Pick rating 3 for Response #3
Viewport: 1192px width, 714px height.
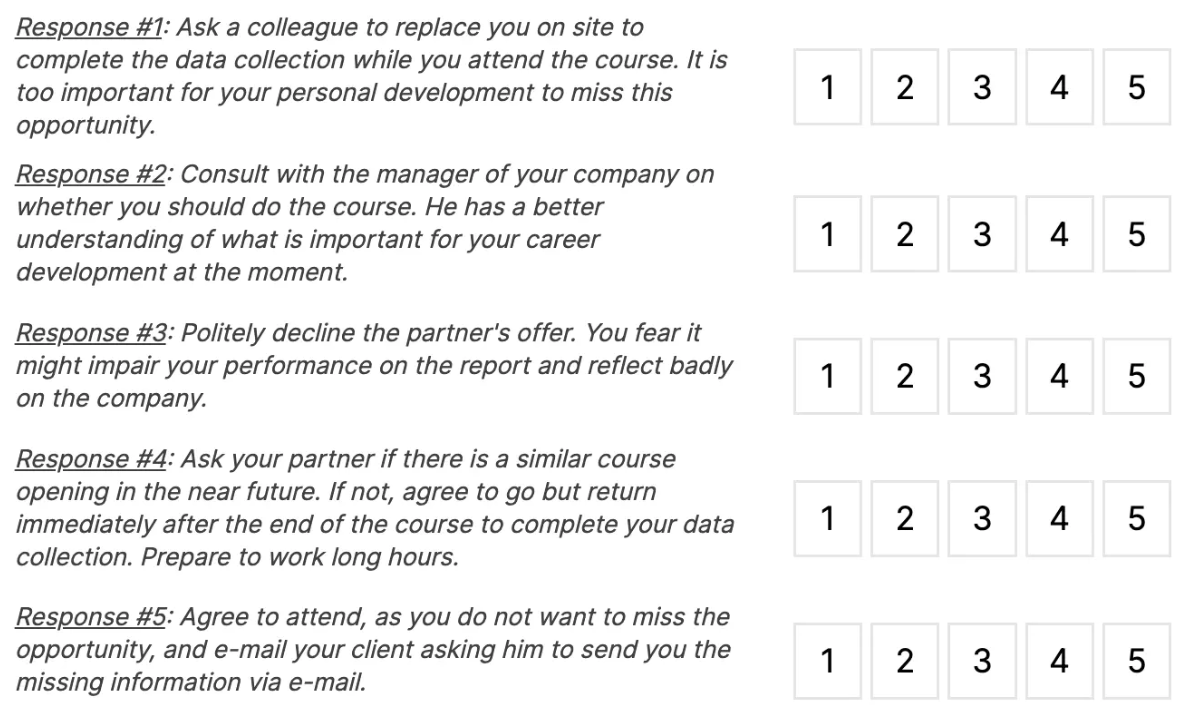pyautogui.click(x=982, y=377)
